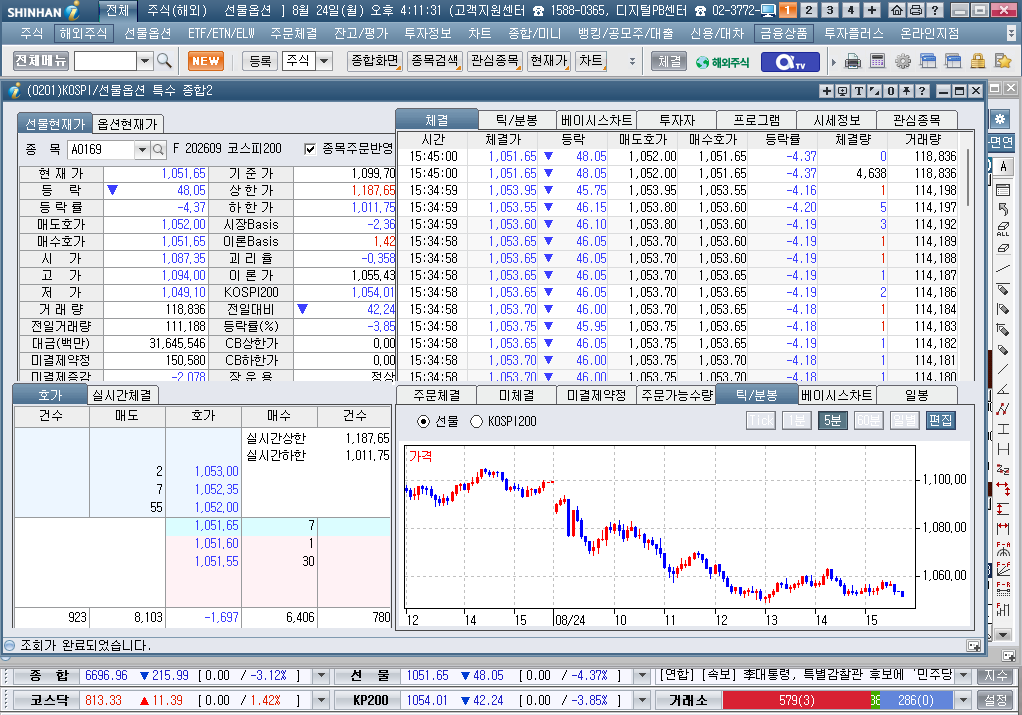Switch to the 미결제약정 tab in lower panel
Viewport: 1022px width, 715px height.
[596, 395]
